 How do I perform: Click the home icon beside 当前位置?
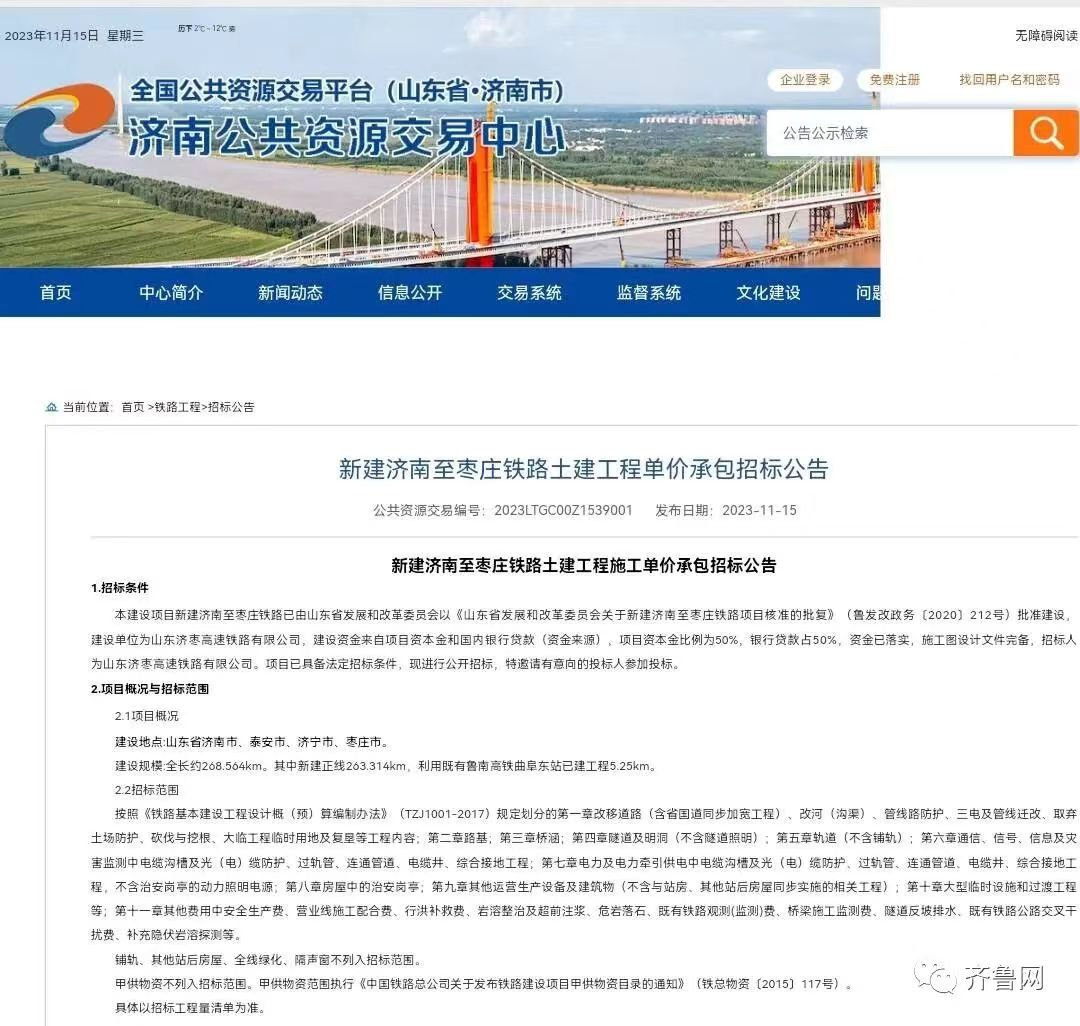[51, 408]
